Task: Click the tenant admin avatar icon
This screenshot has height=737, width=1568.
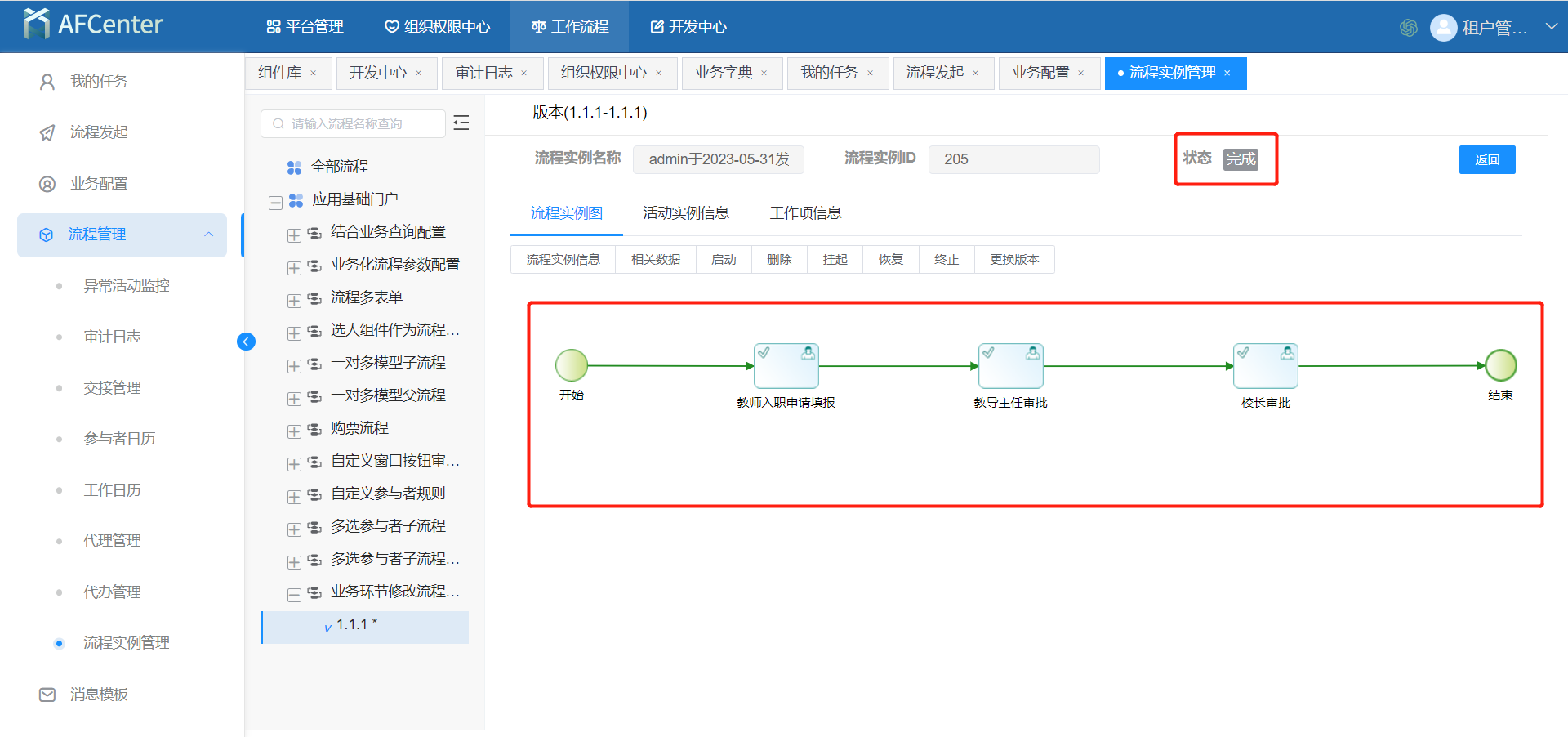Action: (1443, 28)
